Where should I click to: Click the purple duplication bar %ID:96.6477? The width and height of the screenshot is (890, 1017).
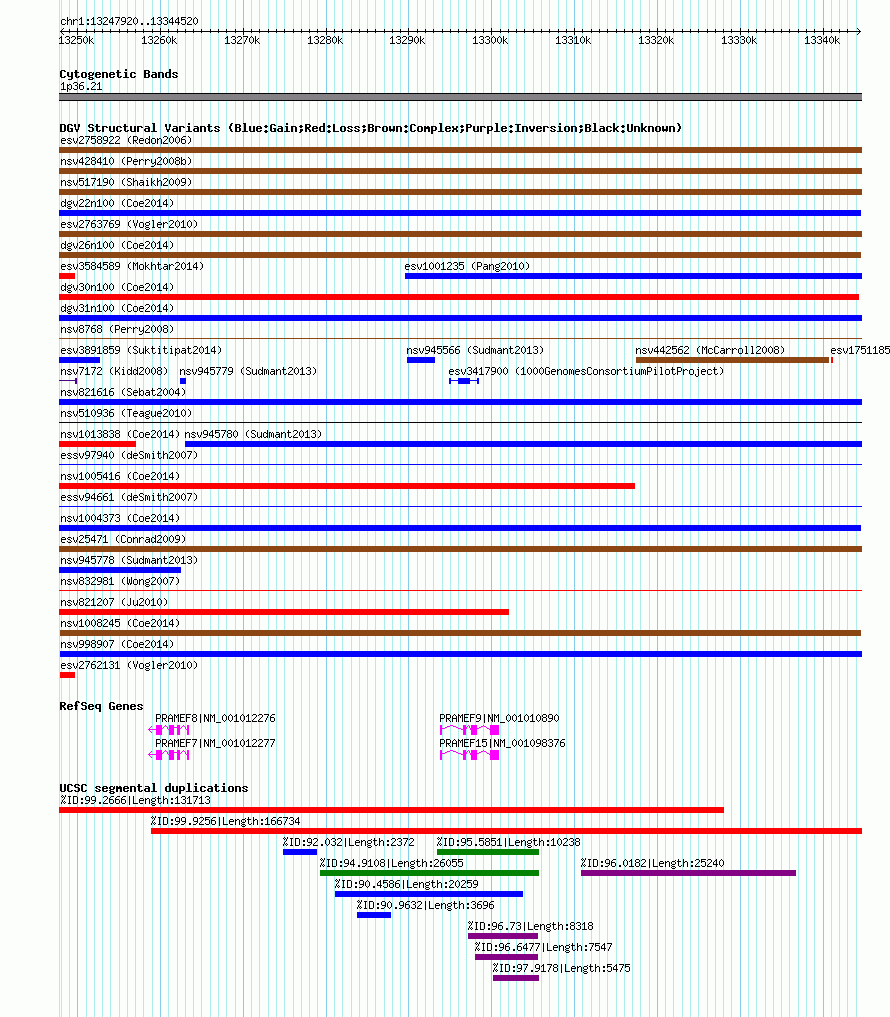pyautogui.click(x=507, y=957)
